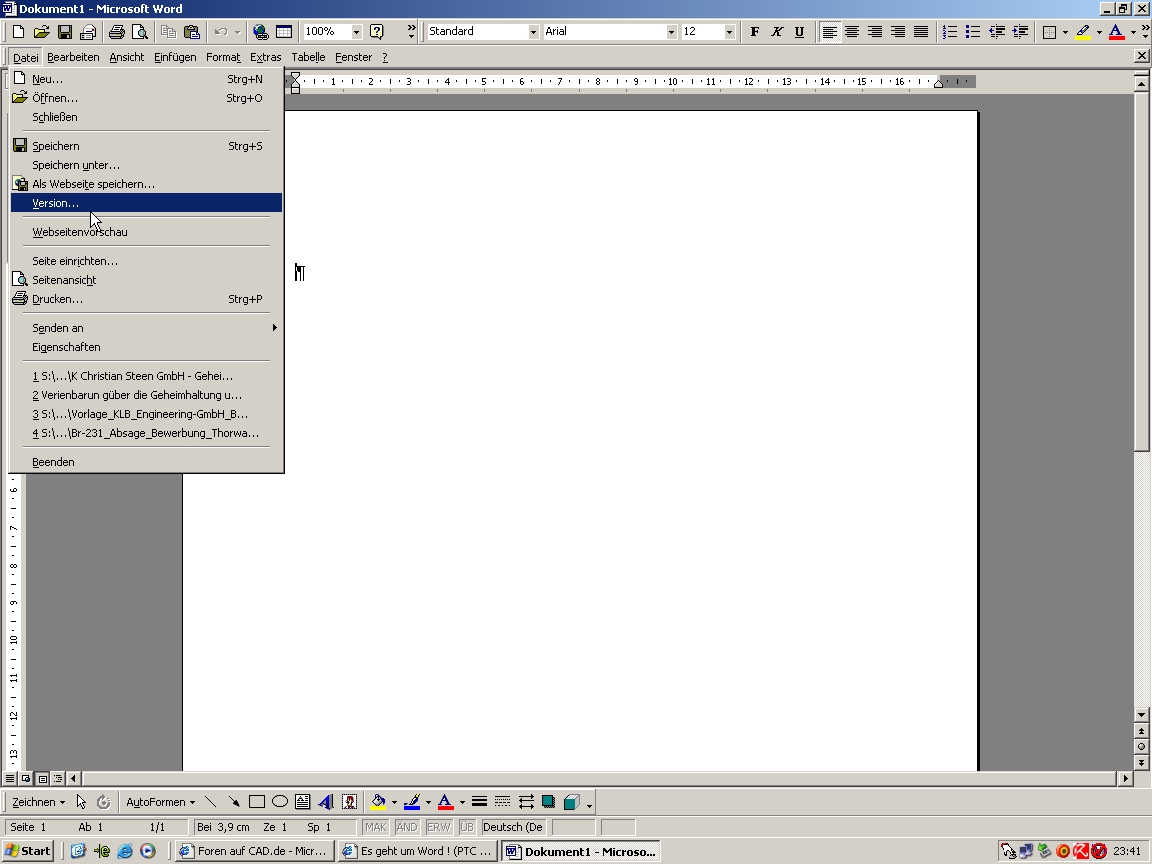The width and height of the screenshot is (1152, 864).
Task: Switch to 'Es geht um Word' taskbar window
Action: (418, 851)
